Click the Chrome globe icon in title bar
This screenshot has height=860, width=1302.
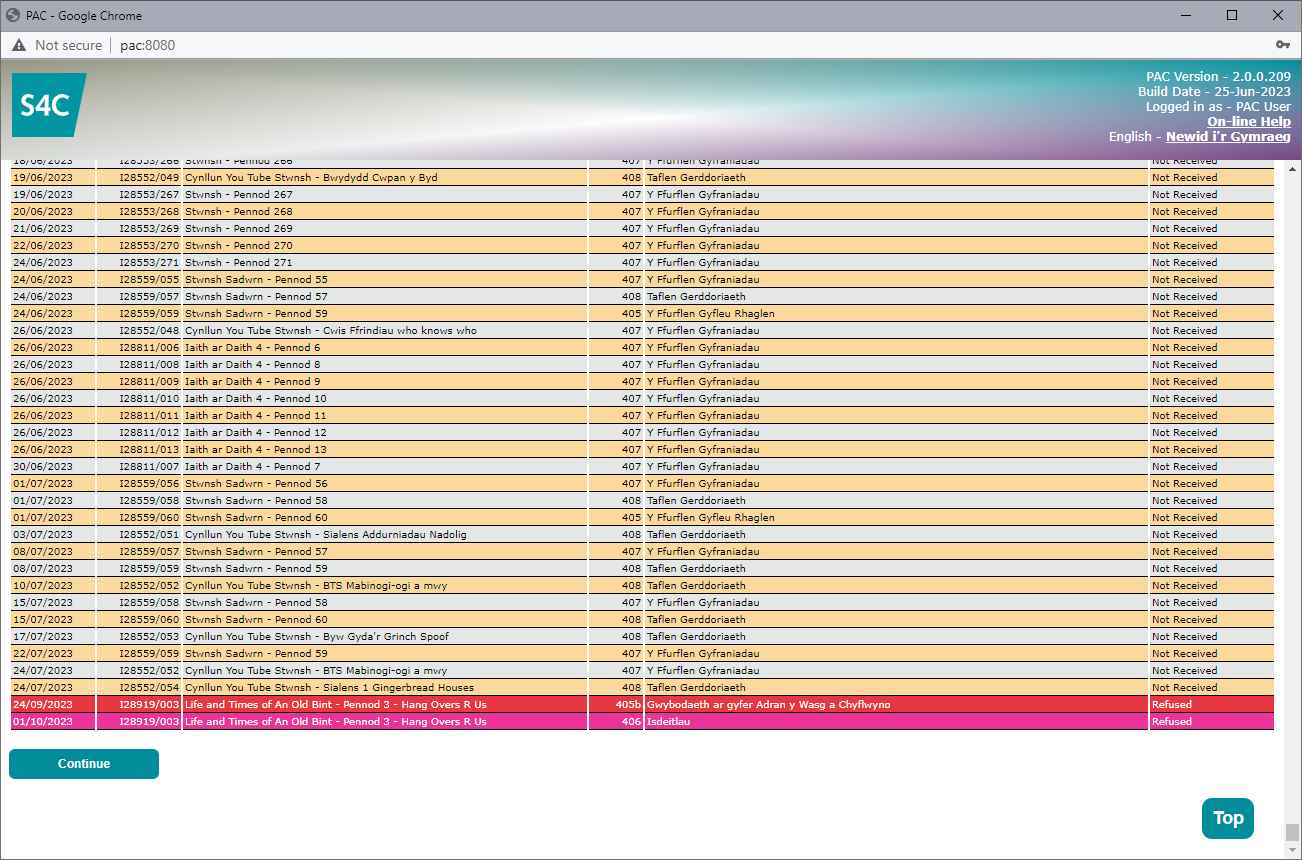point(12,15)
